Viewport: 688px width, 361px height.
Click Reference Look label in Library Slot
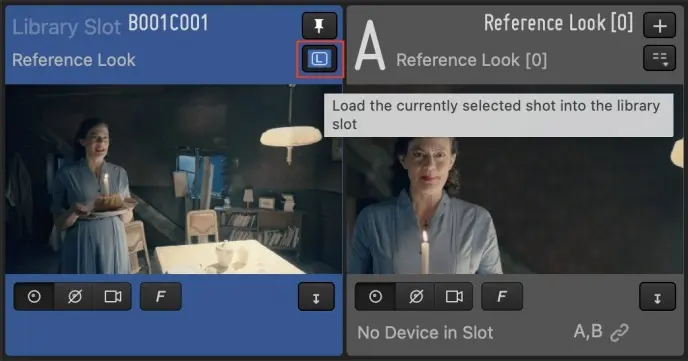(74, 60)
